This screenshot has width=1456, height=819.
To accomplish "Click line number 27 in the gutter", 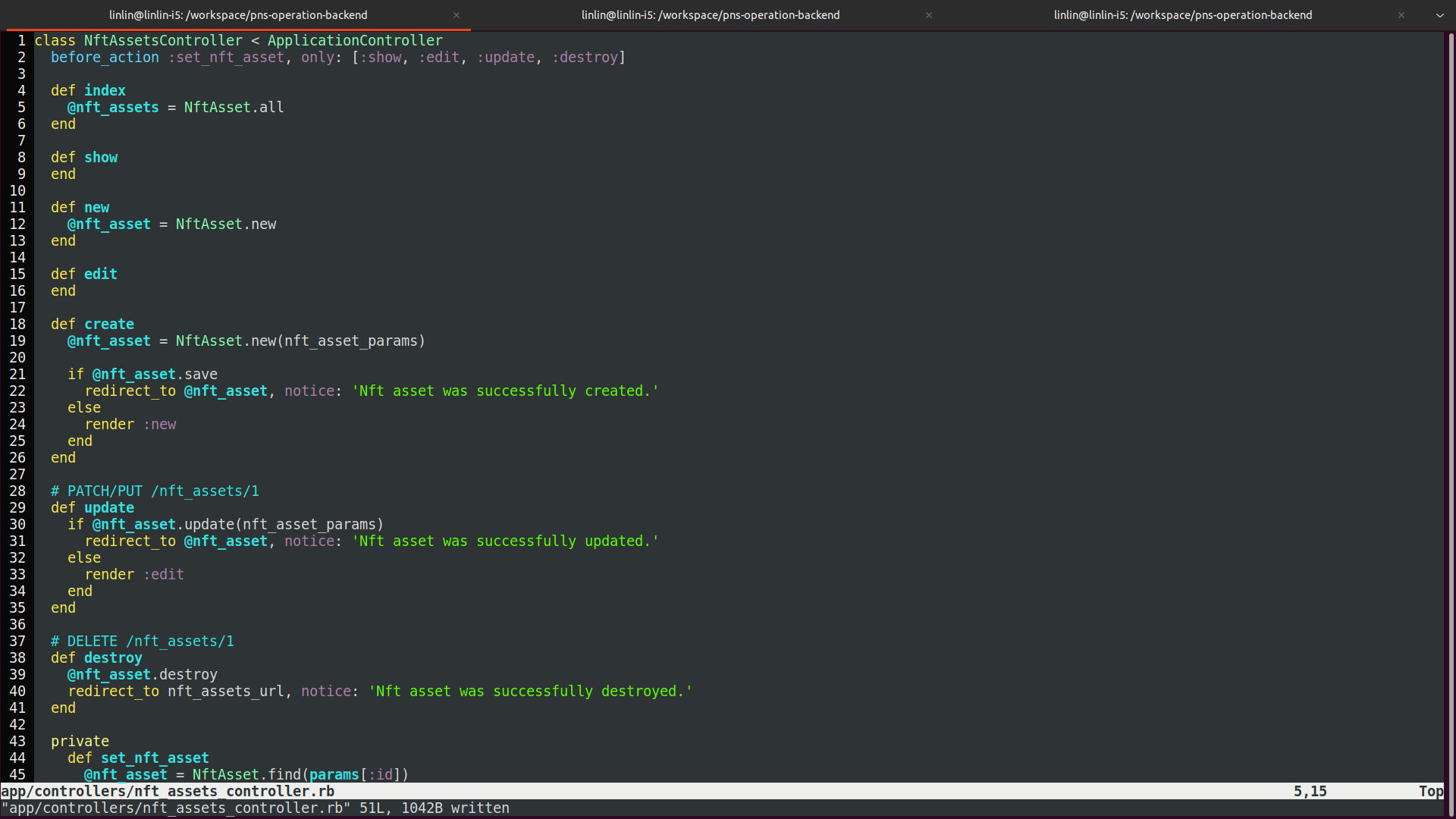I will pos(17,475).
